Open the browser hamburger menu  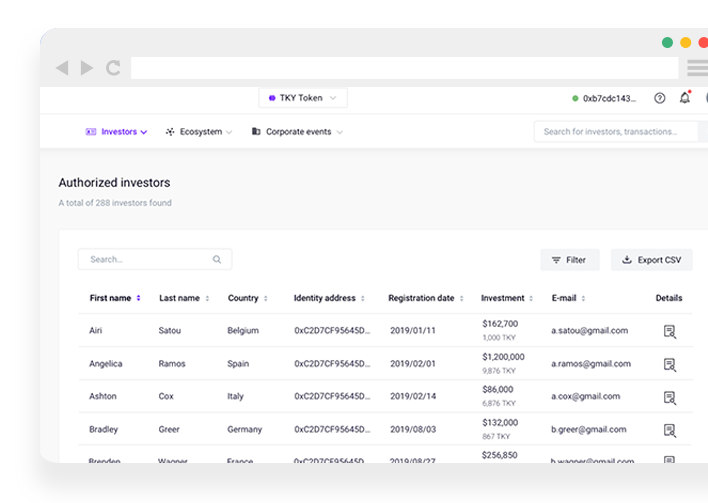click(x=696, y=68)
